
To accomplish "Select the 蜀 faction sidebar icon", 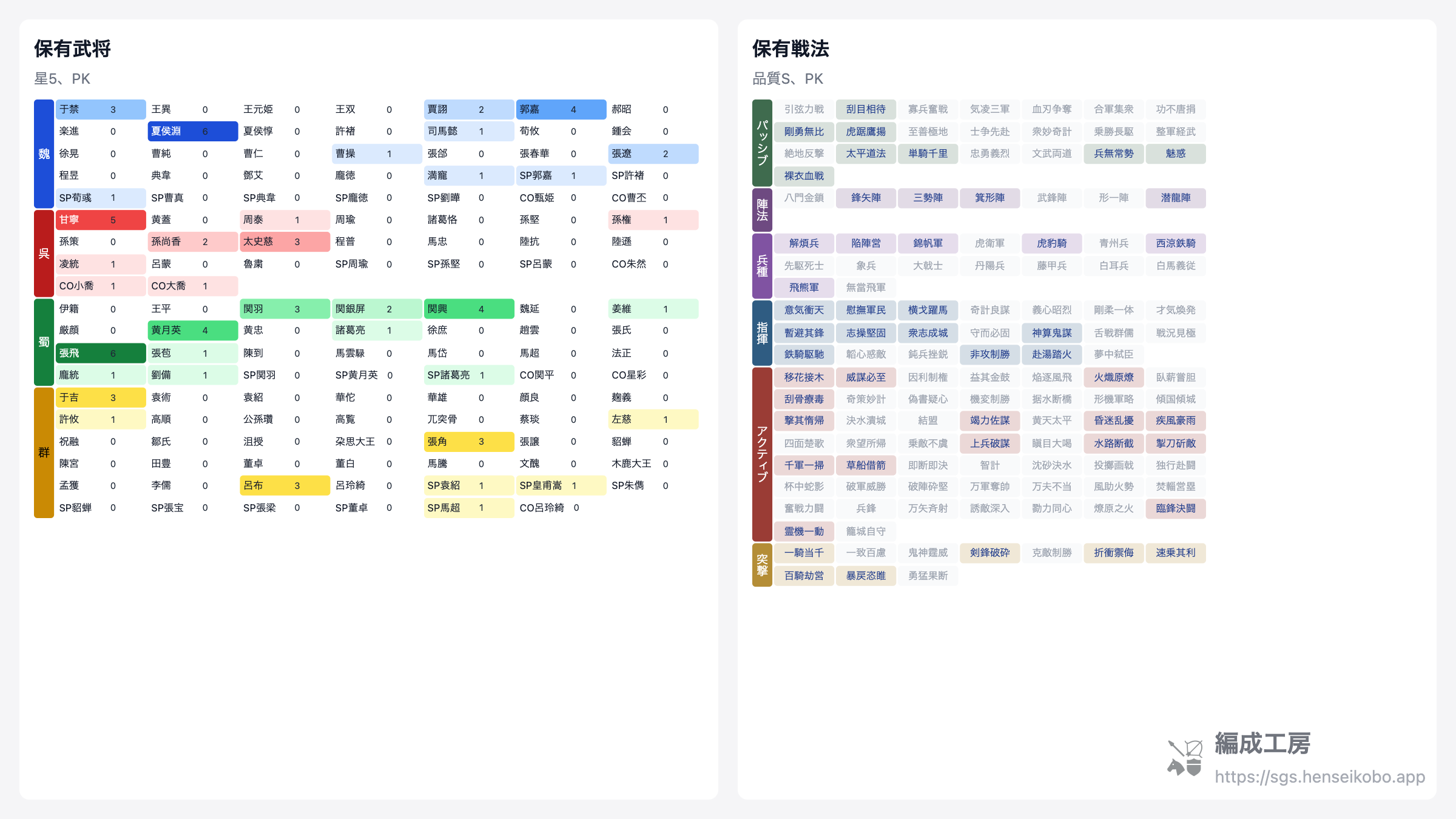I will pyautogui.click(x=43, y=342).
